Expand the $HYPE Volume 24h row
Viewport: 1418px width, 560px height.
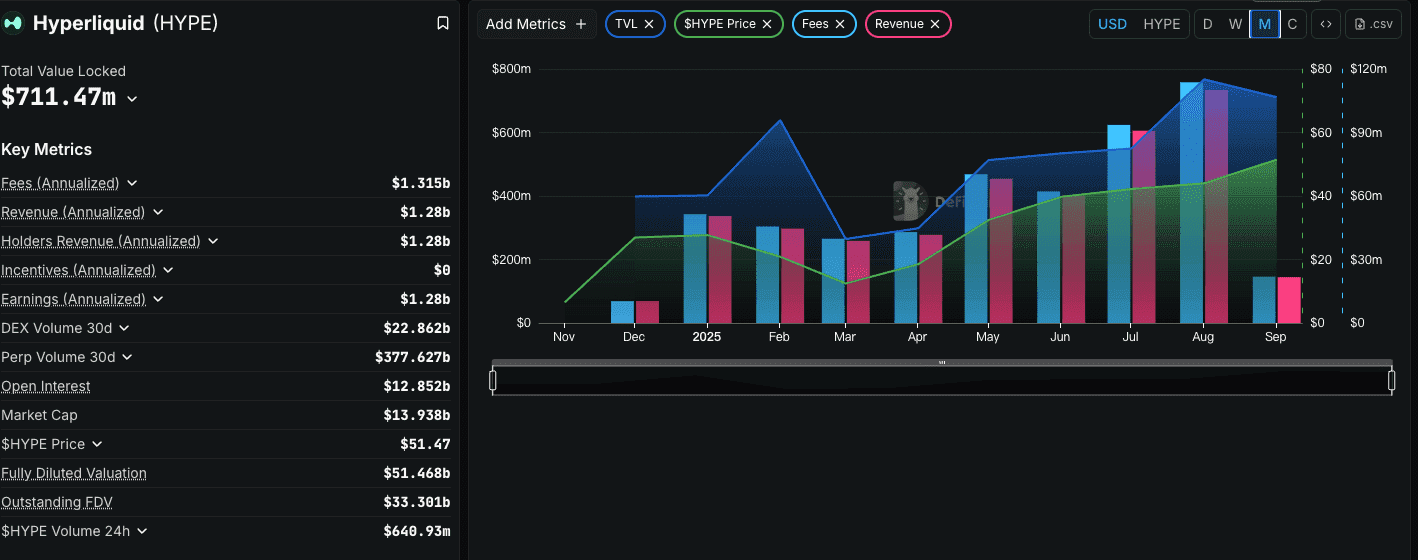click(142, 531)
